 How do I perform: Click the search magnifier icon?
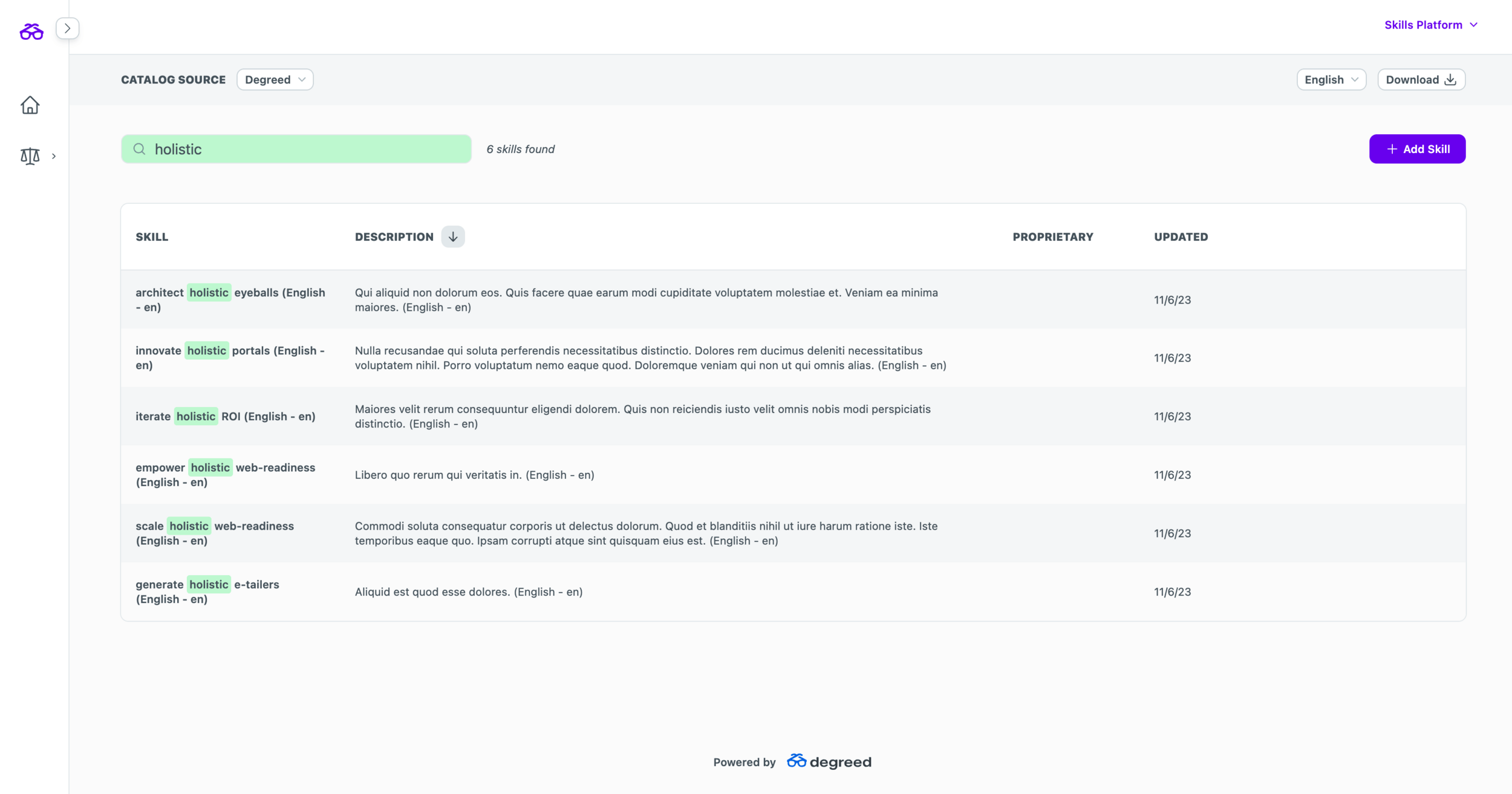click(139, 149)
